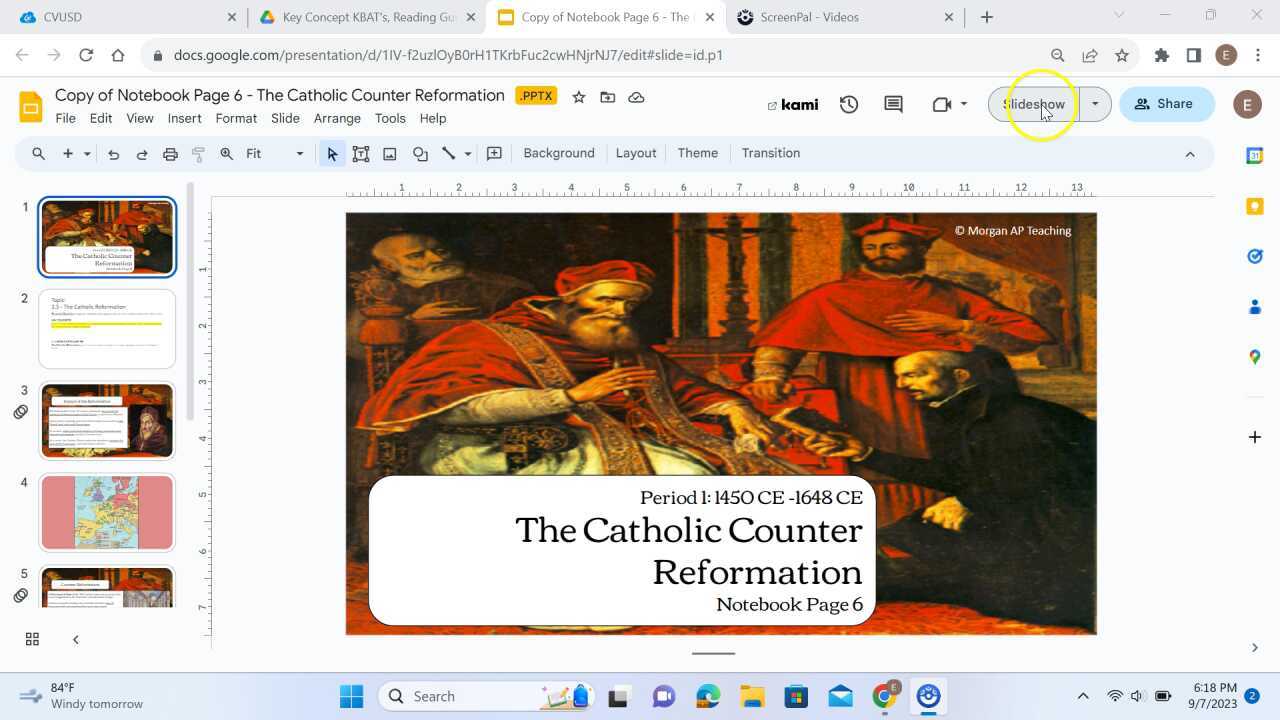Viewport: 1280px width, 720px height.
Task: Open Google Tasks in the side panel
Action: 1255,256
